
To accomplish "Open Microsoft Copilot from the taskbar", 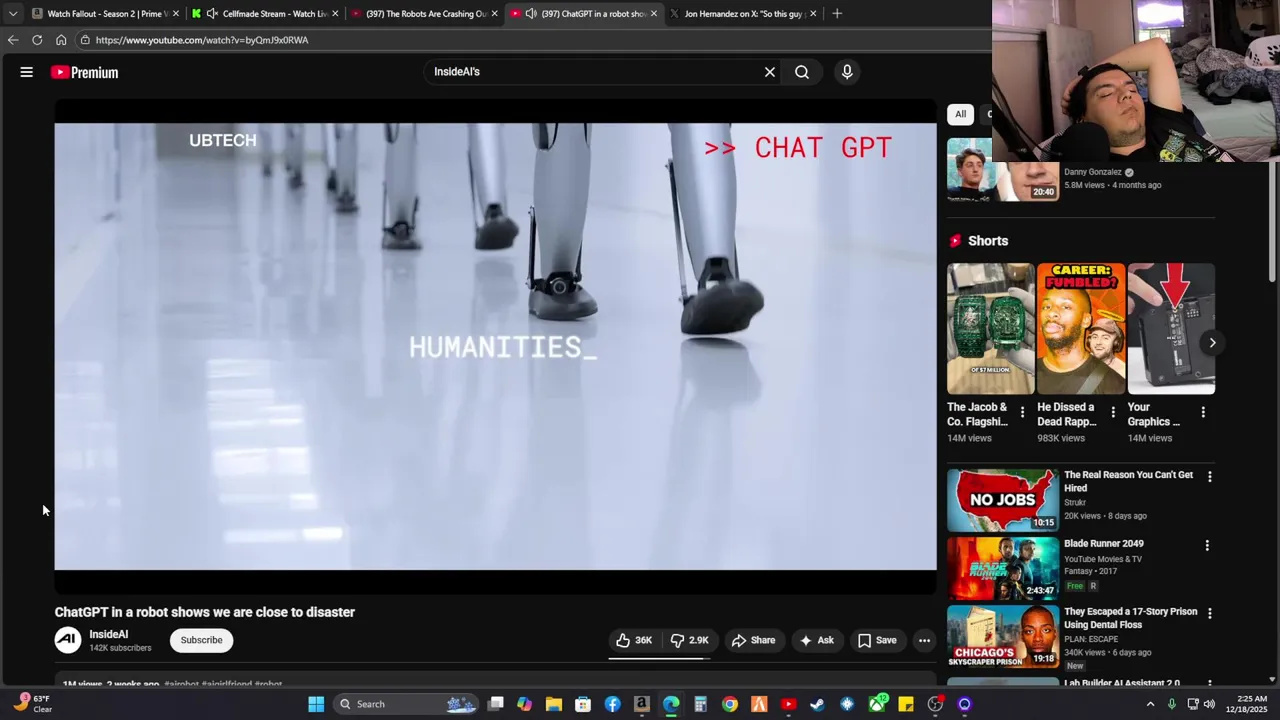I will tap(524, 704).
